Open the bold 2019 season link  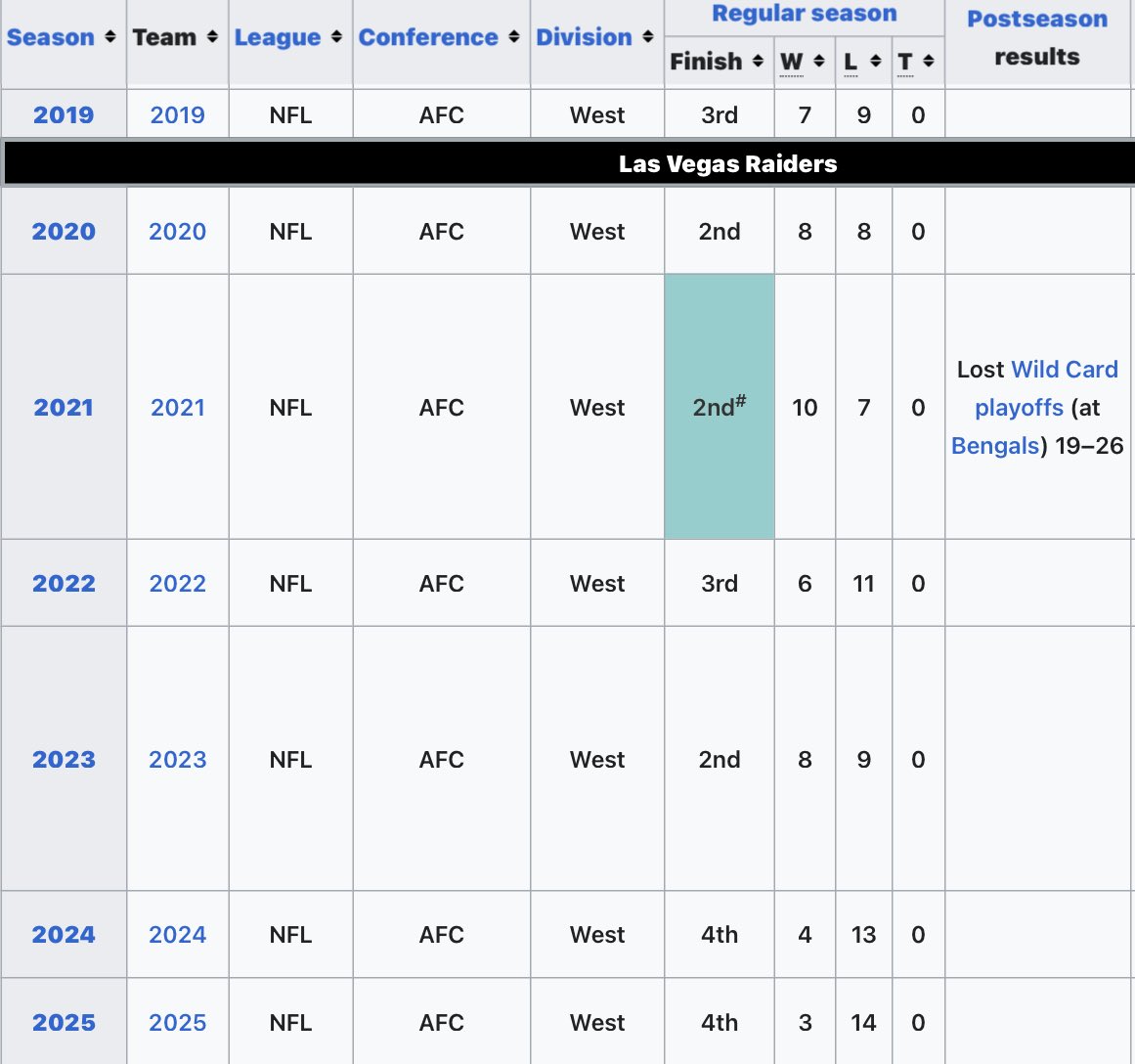[64, 114]
